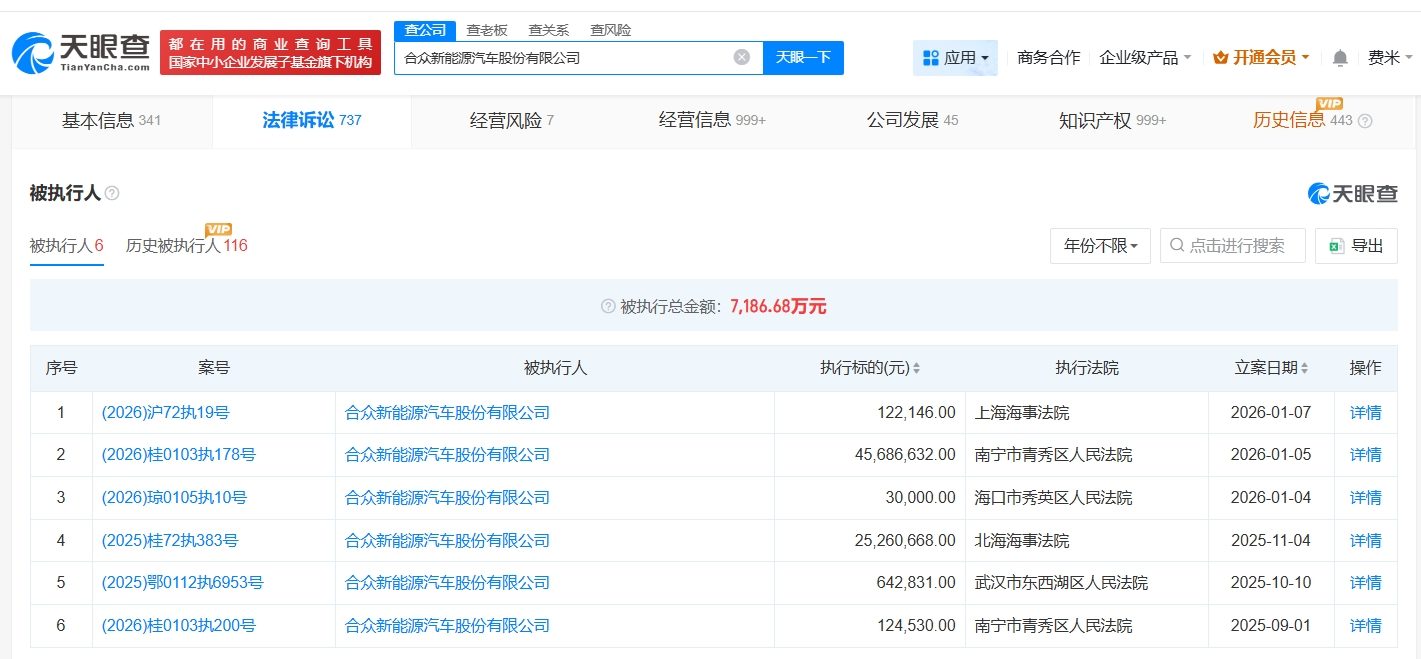Click the TianYanCha logo in header
The height and width of the screenshot is (659, 1421).
click(81, 52)
